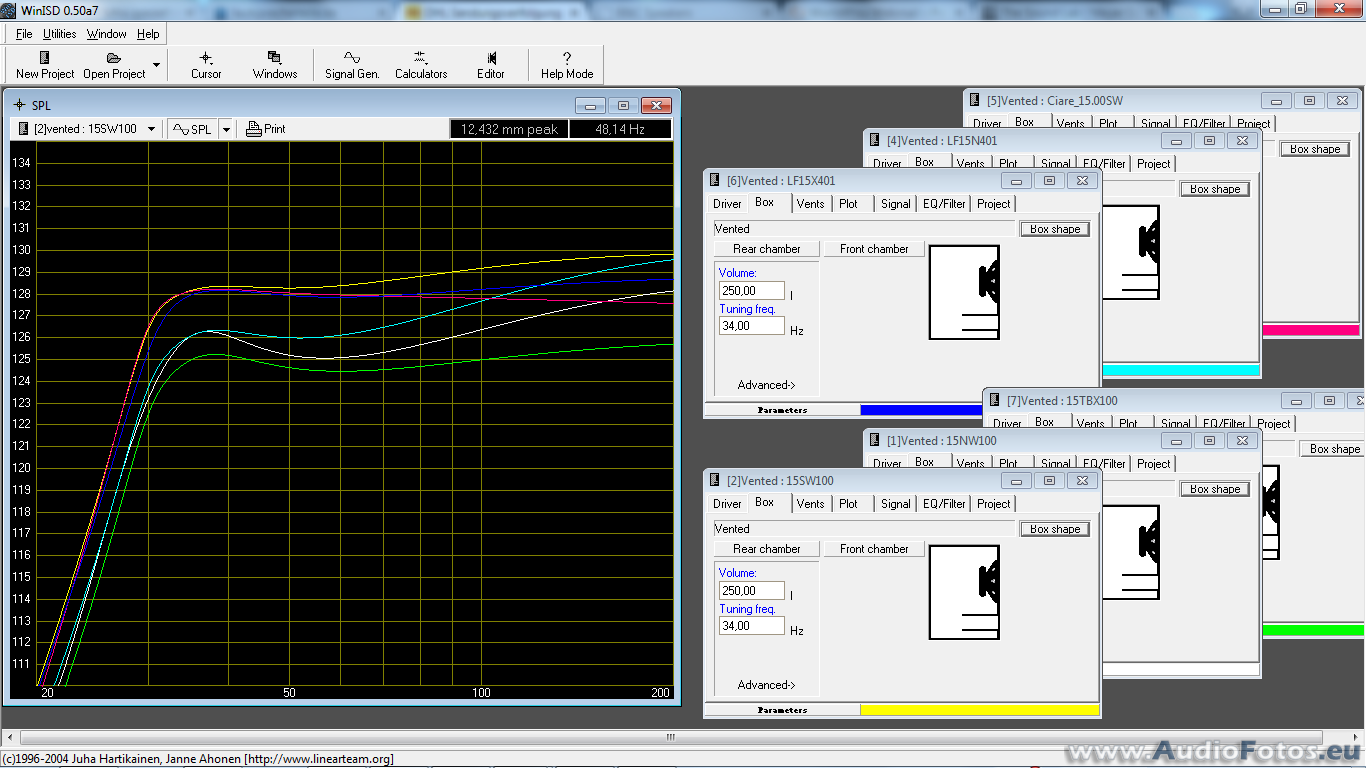This screenshot has height=768, width=1366.
Task: Click the SPL graph type button
Action: (x=192, y=129)
